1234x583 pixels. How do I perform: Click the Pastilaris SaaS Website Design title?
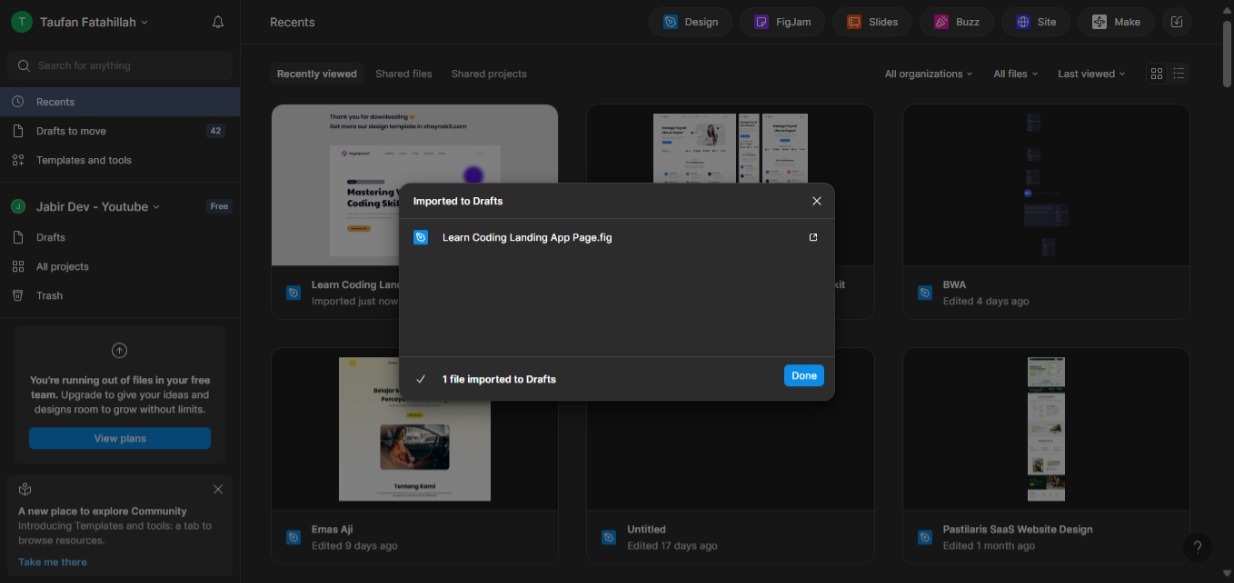[1017, 530]
